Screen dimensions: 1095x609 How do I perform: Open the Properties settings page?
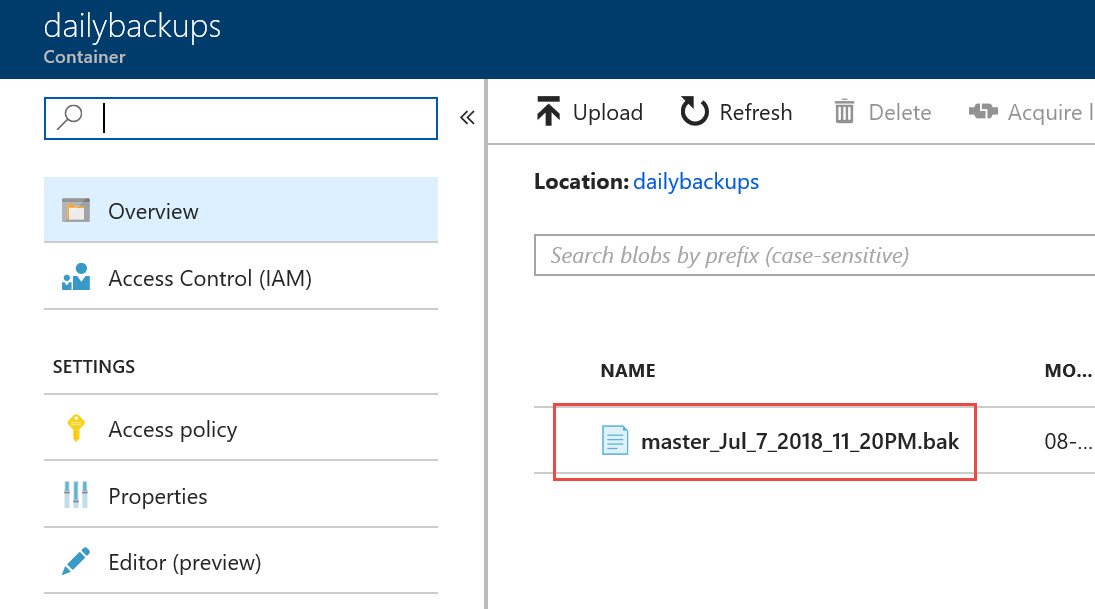pos(241,495)
